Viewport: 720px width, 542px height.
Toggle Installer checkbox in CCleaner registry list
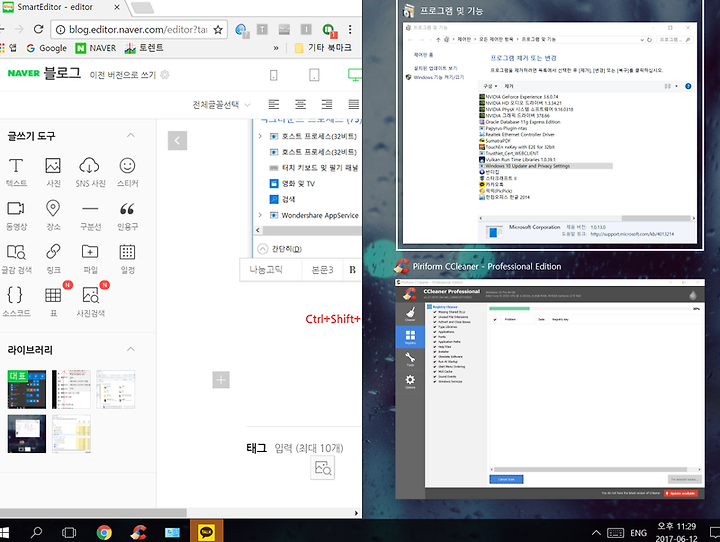click(x=435, y=351)
